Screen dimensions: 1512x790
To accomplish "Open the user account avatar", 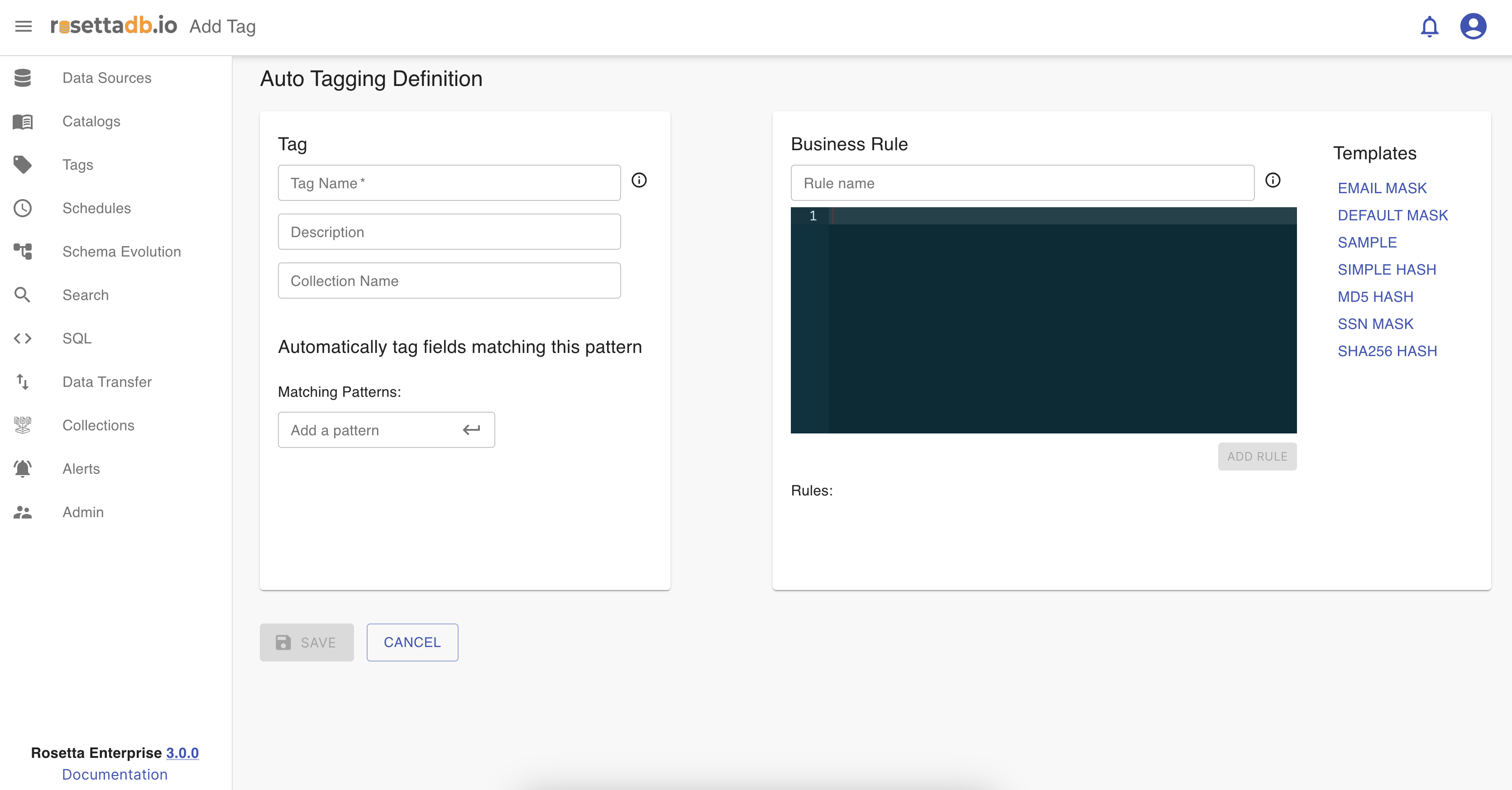I will [x=1473, y=26].
